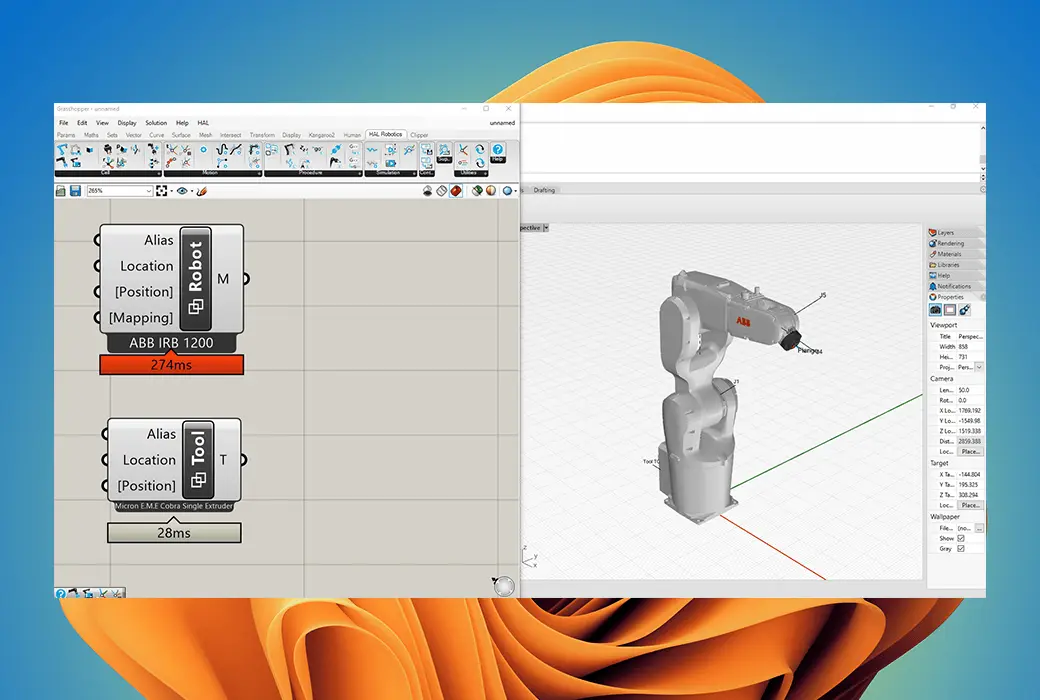The width and height of the screenshot is (1040, 700).
Task: Click the 28ms profiler bar under Tool
Action: click(x=174, y=533)
